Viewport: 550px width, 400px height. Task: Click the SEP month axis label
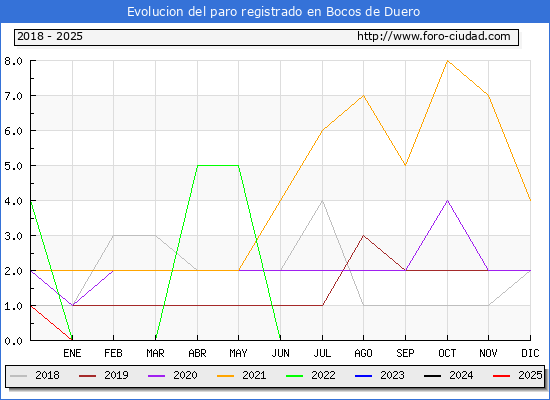coord(405,353)
